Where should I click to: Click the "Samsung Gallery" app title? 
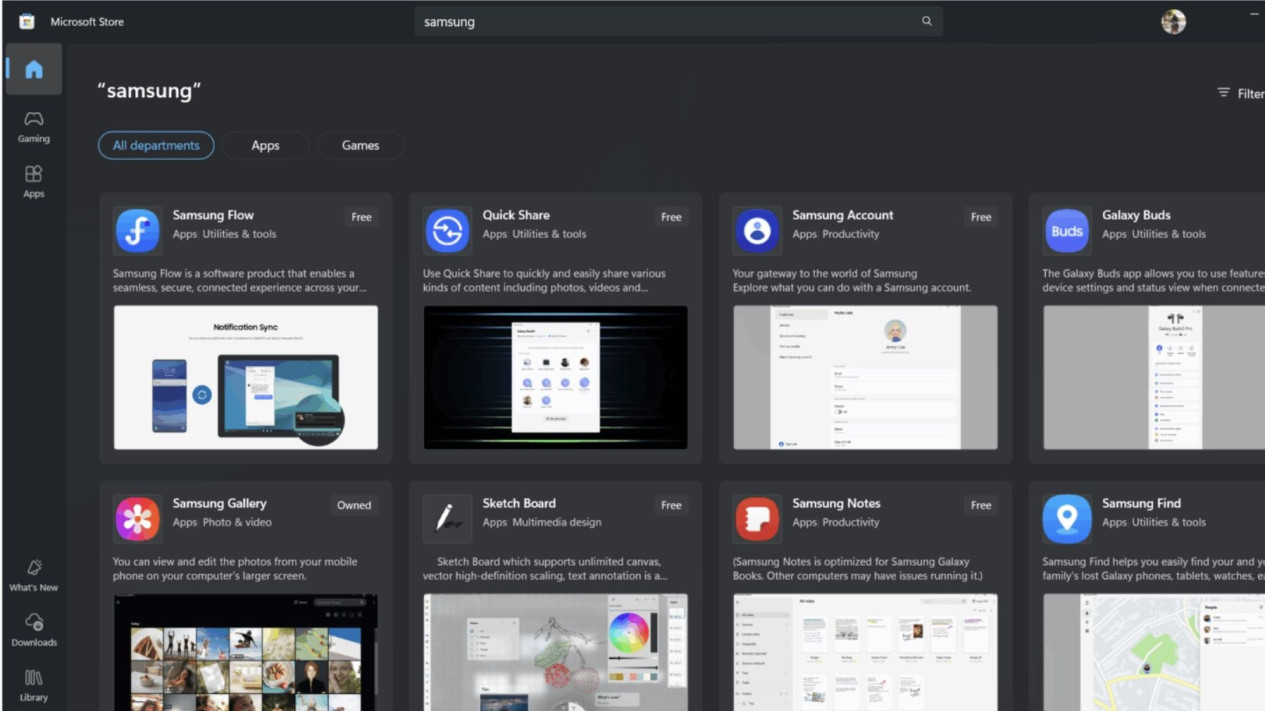(219, 503)
